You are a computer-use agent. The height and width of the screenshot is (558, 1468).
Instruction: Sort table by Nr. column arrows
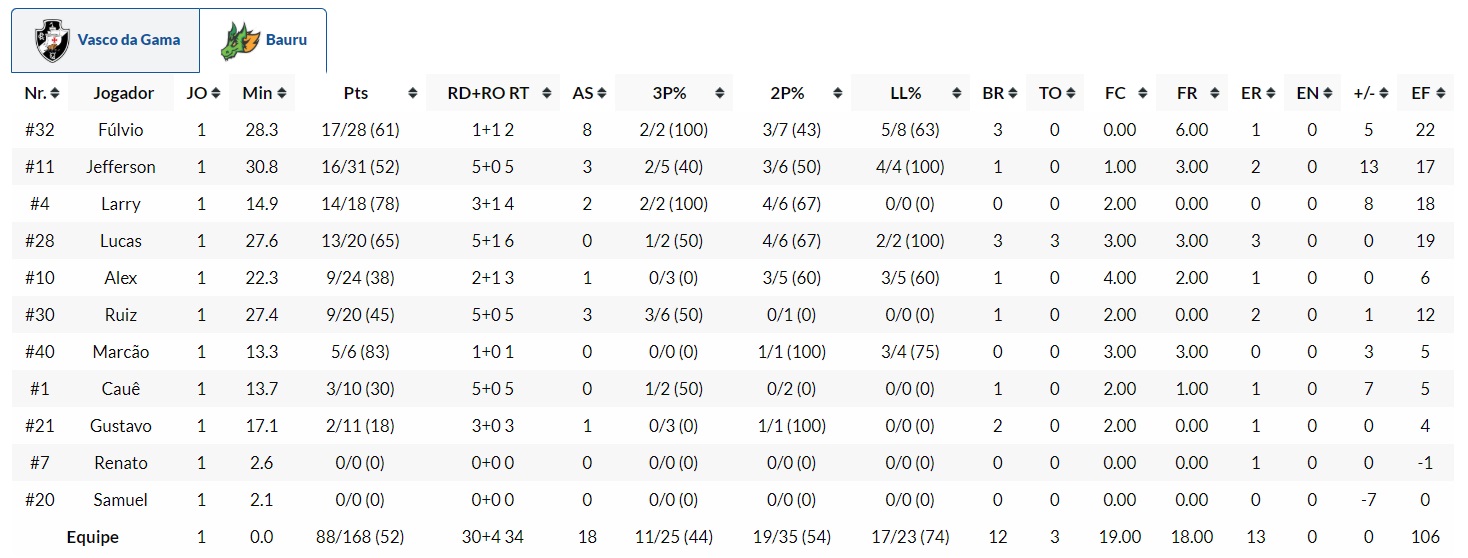[55, 93]
